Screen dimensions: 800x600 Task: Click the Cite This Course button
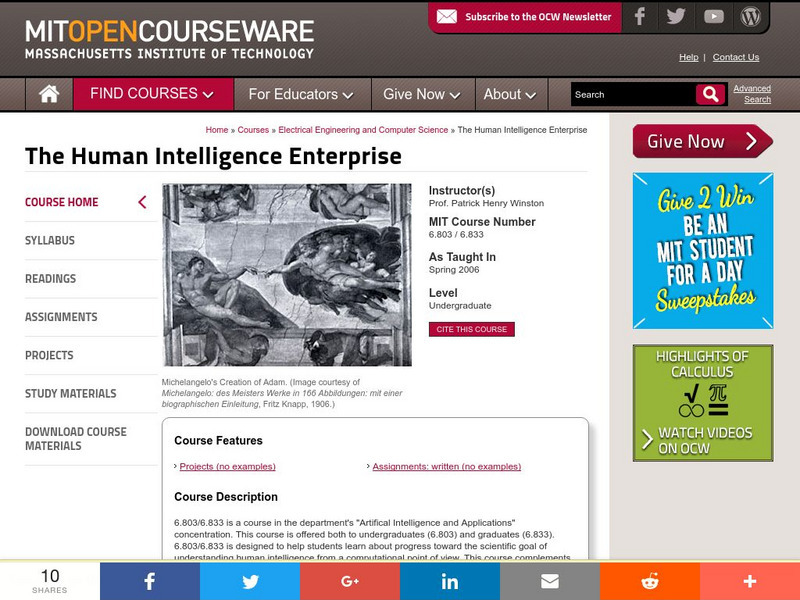[x=471, y=329]
